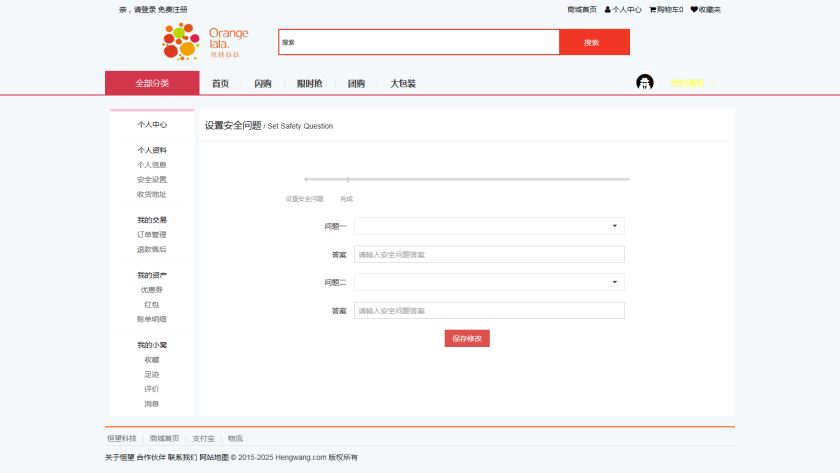Open 商城首页 link in top bar
Screen dimensions: 840x473
[582, 10]
